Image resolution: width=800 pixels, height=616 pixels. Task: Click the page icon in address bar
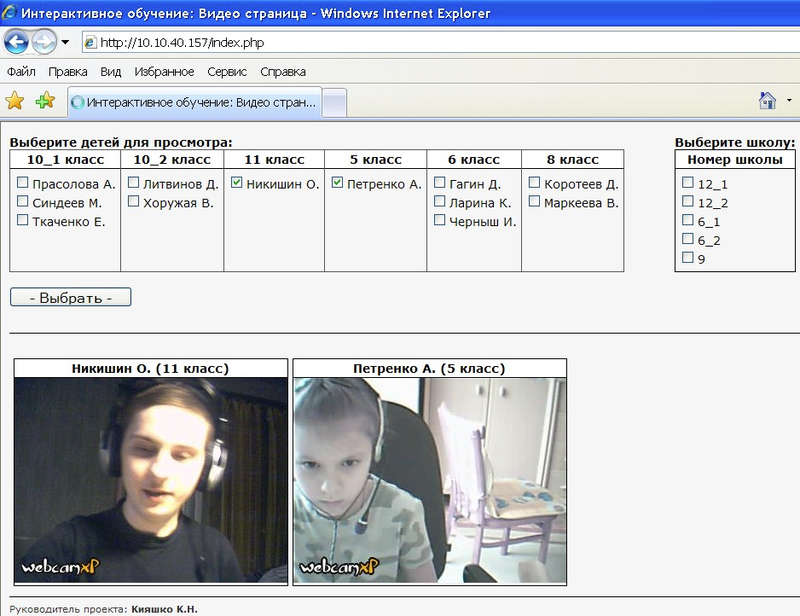pos(90,42)
